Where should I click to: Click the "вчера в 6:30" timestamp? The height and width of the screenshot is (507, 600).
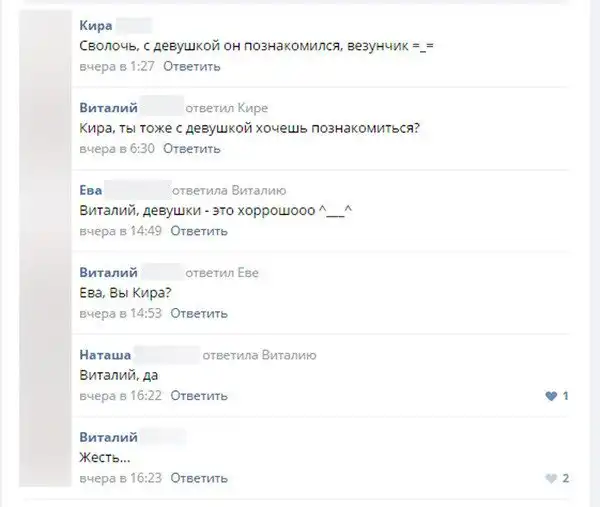[116, 150]
